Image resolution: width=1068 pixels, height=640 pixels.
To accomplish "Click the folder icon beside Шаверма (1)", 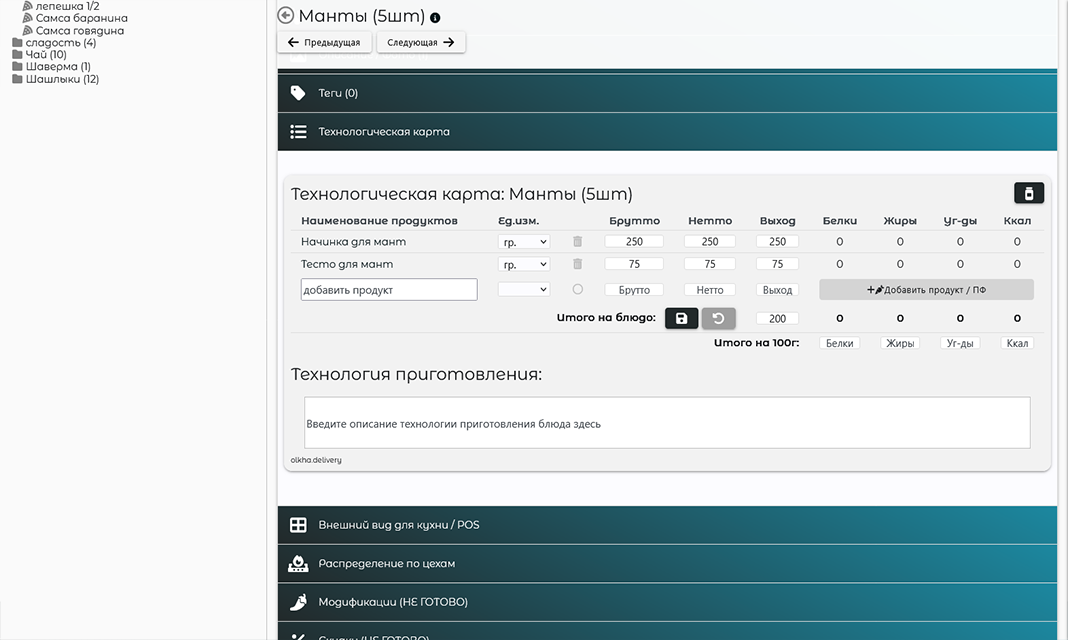I will tap(18, 67).
